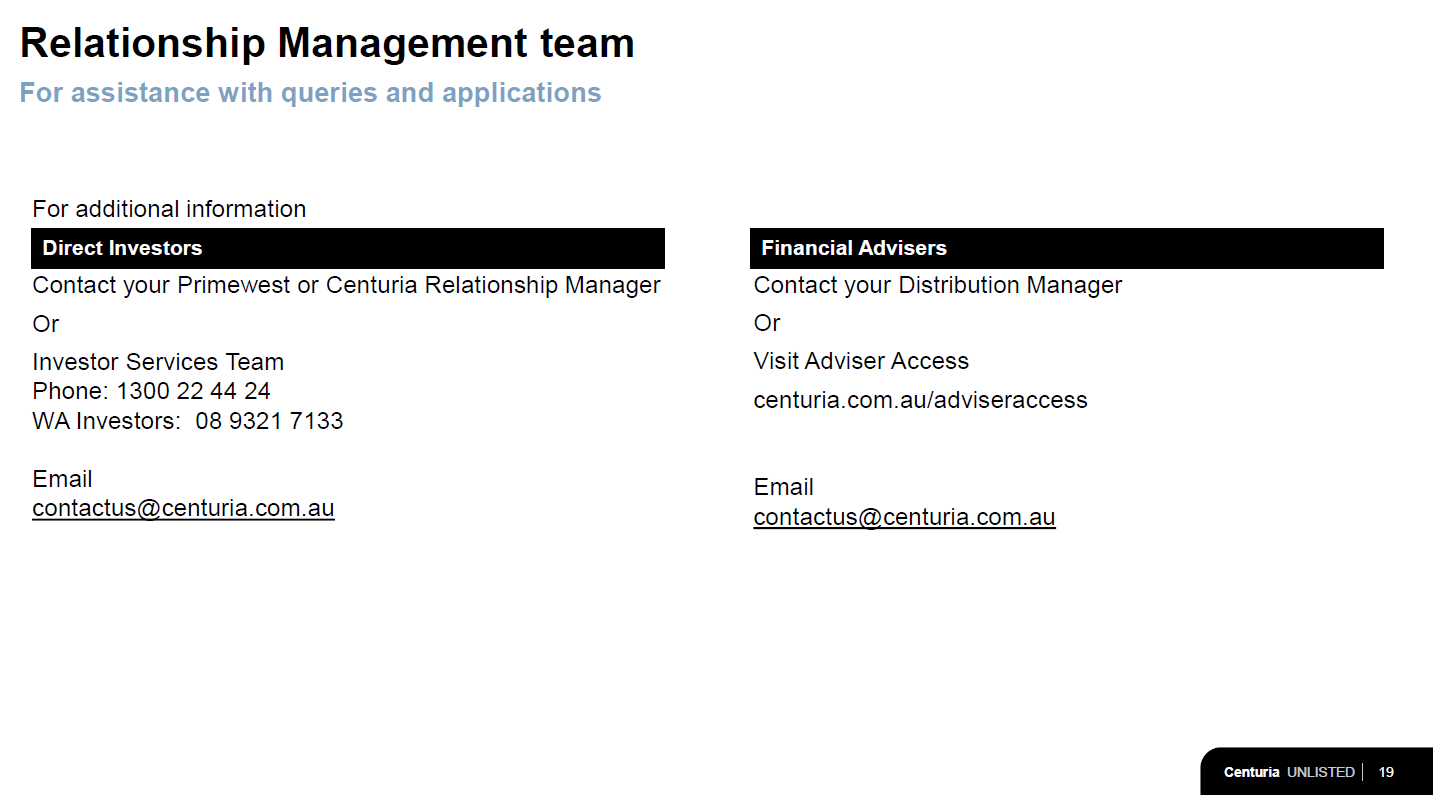Click the Centuria logo in the footer
Screen dimensions: 1433x795
[1251, 772]
